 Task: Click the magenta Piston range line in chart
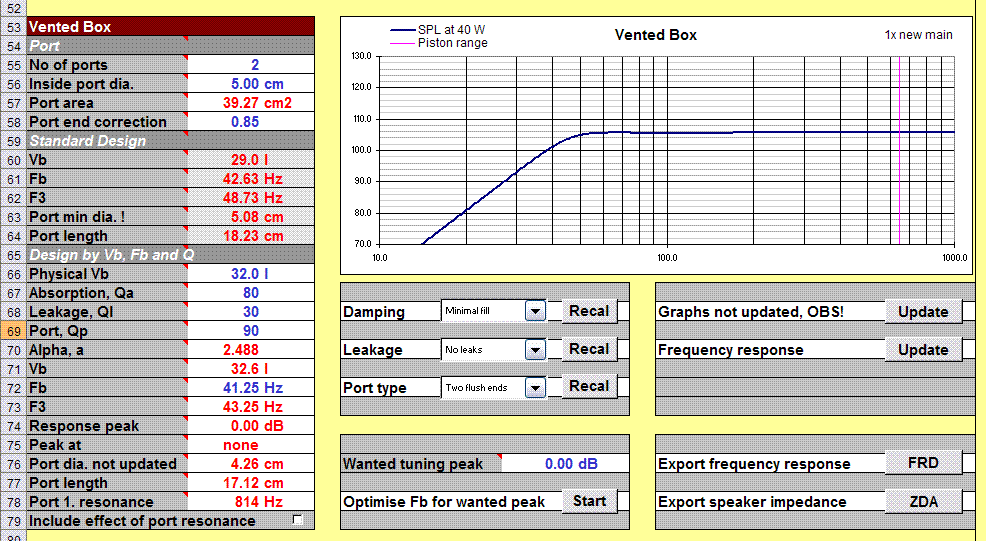(x=899, y=150)
